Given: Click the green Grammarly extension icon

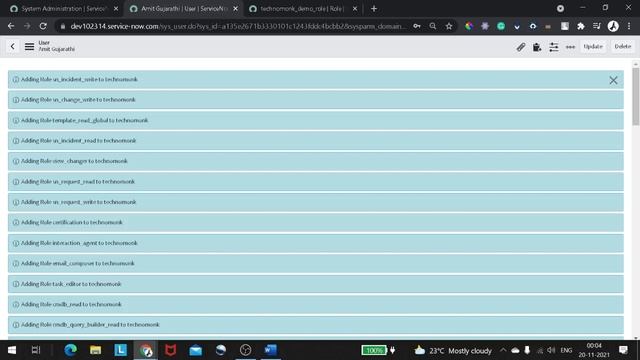Looking at the screenshot, I should point(501,26).
